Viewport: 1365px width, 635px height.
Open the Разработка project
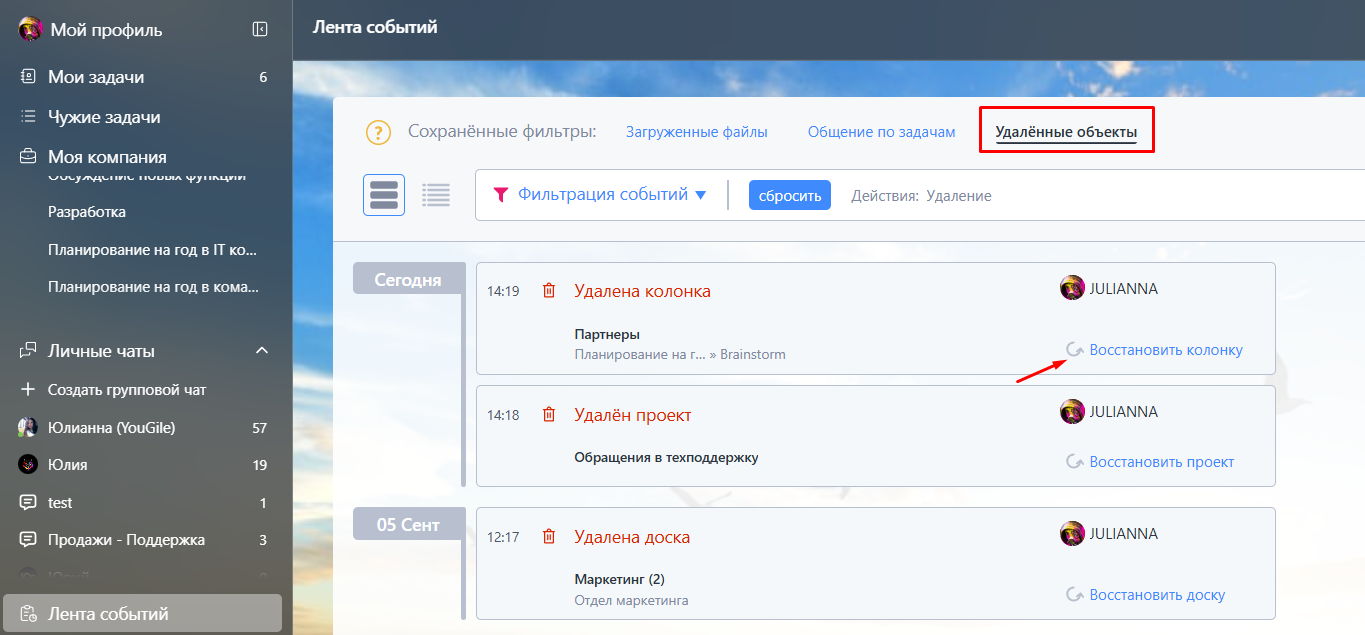[x=87, y=212]
